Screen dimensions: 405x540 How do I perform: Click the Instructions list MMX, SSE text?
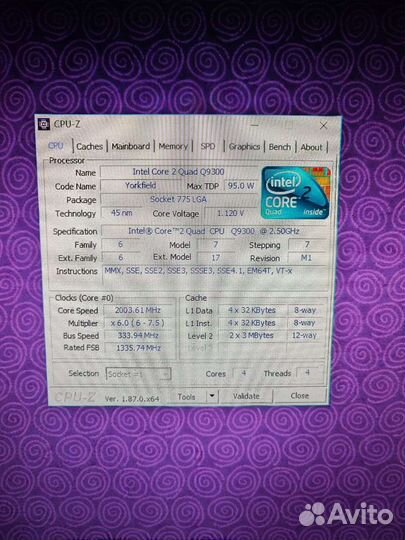(x=198, y=271)
